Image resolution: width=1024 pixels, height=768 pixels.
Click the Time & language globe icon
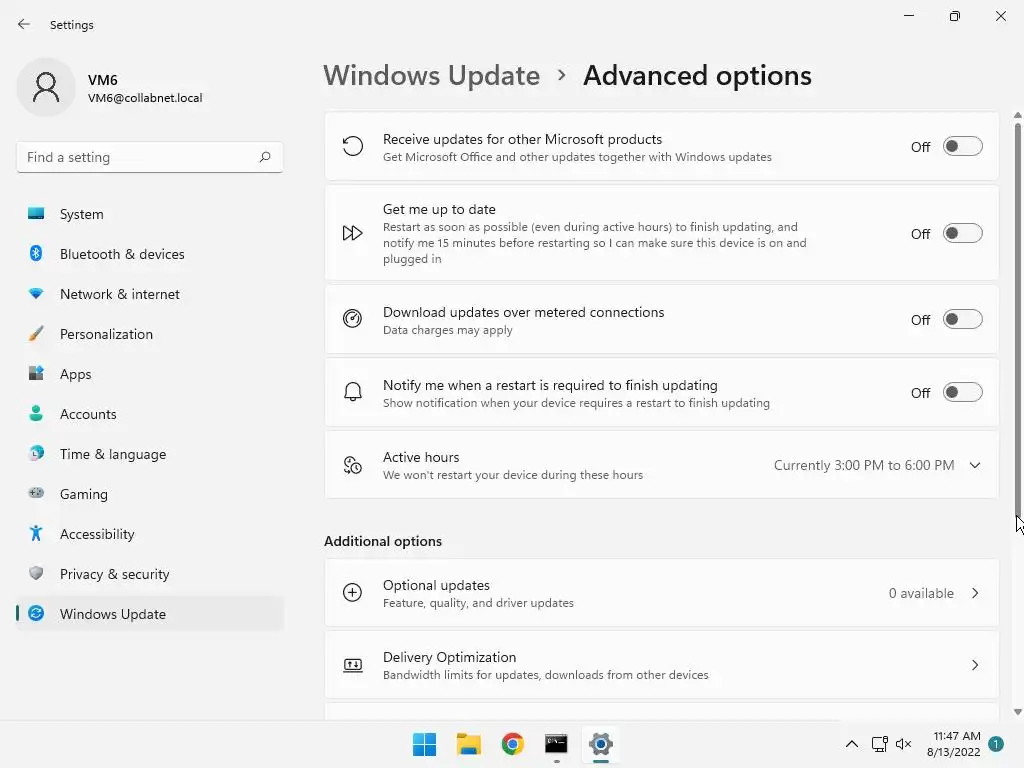(36, 453)
